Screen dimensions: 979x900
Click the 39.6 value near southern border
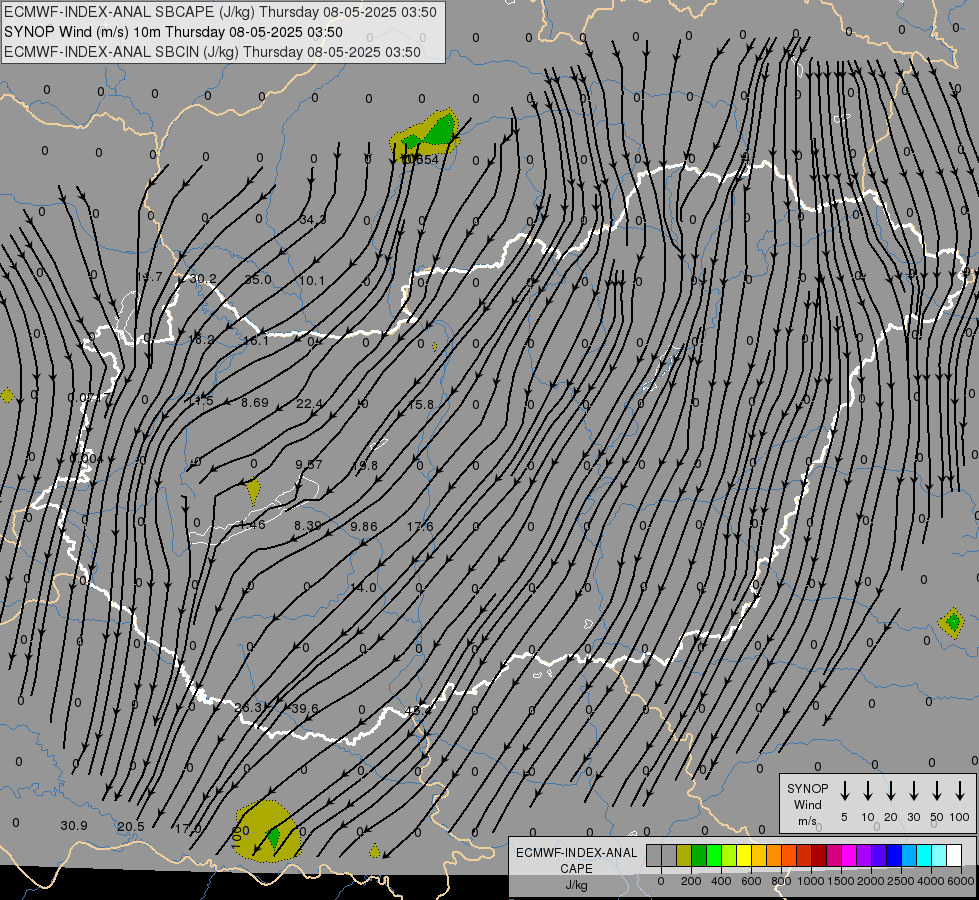(305, 708)
